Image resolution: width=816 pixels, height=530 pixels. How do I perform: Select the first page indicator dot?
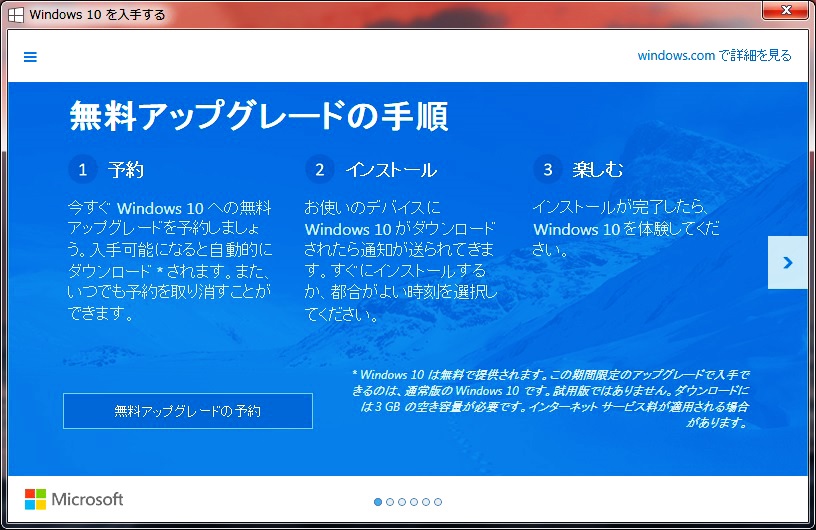(378, 502)
